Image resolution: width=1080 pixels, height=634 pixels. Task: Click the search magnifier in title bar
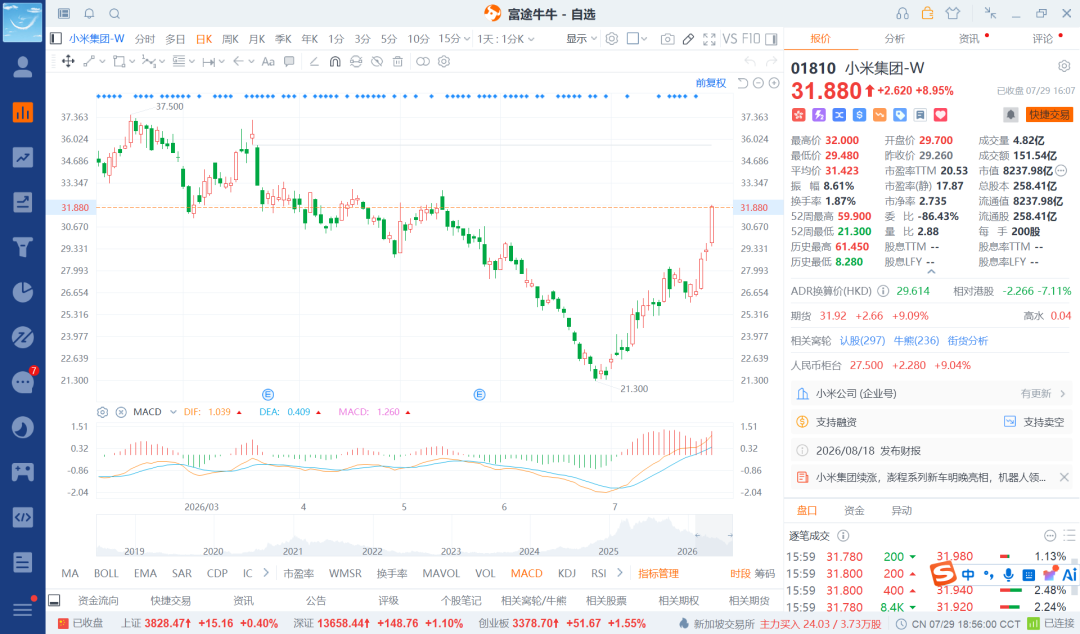115,14
